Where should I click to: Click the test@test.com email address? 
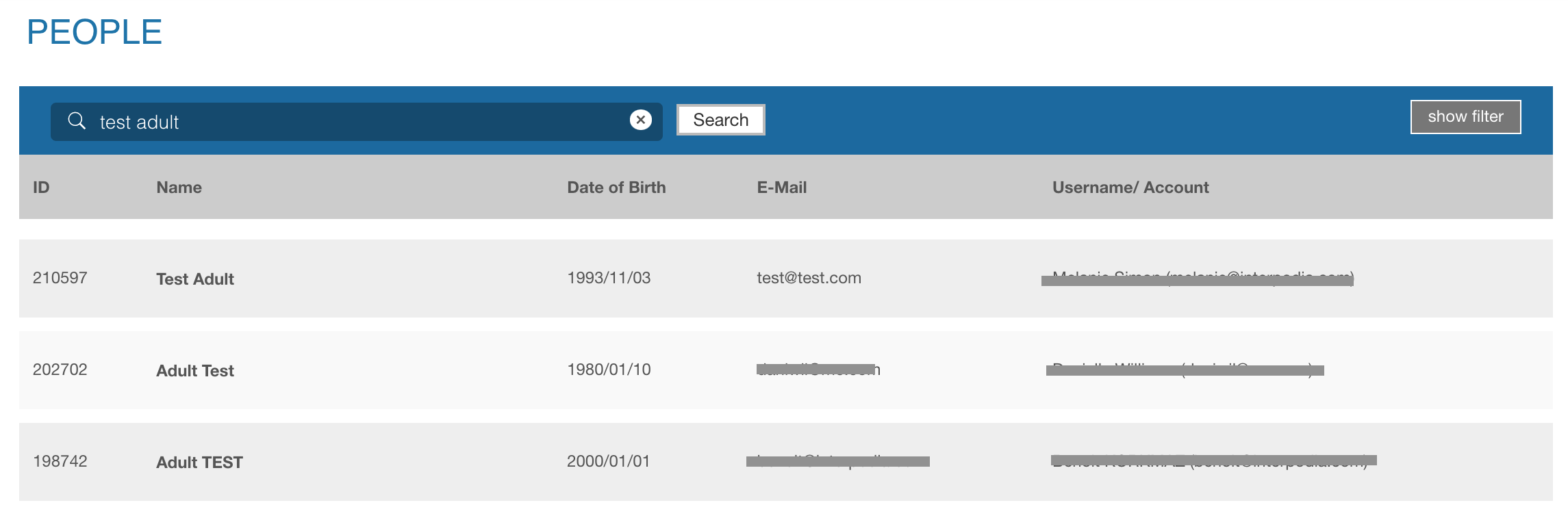(809, 278)
